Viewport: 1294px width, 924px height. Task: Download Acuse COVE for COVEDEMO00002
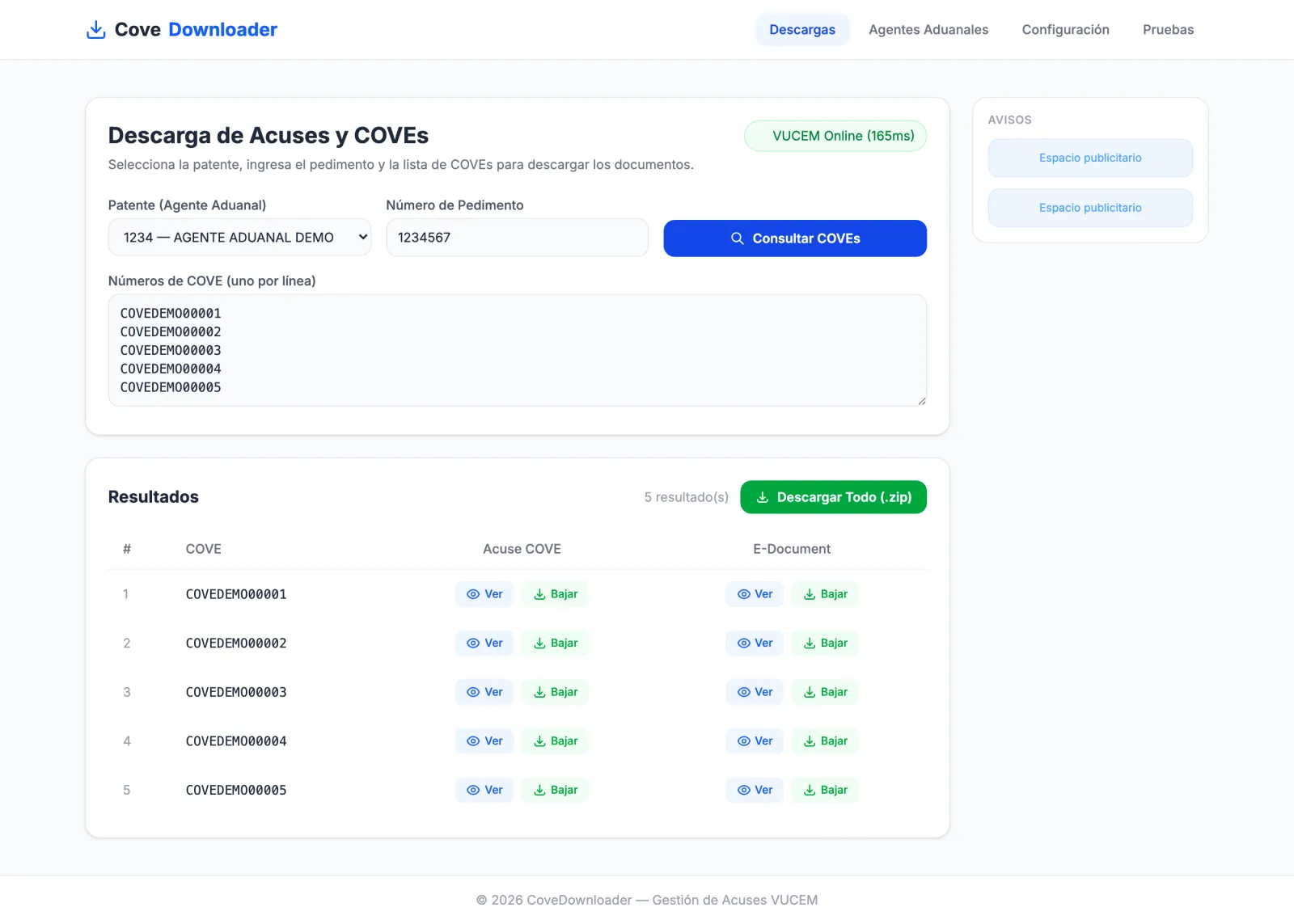click(x=555, y=643)
